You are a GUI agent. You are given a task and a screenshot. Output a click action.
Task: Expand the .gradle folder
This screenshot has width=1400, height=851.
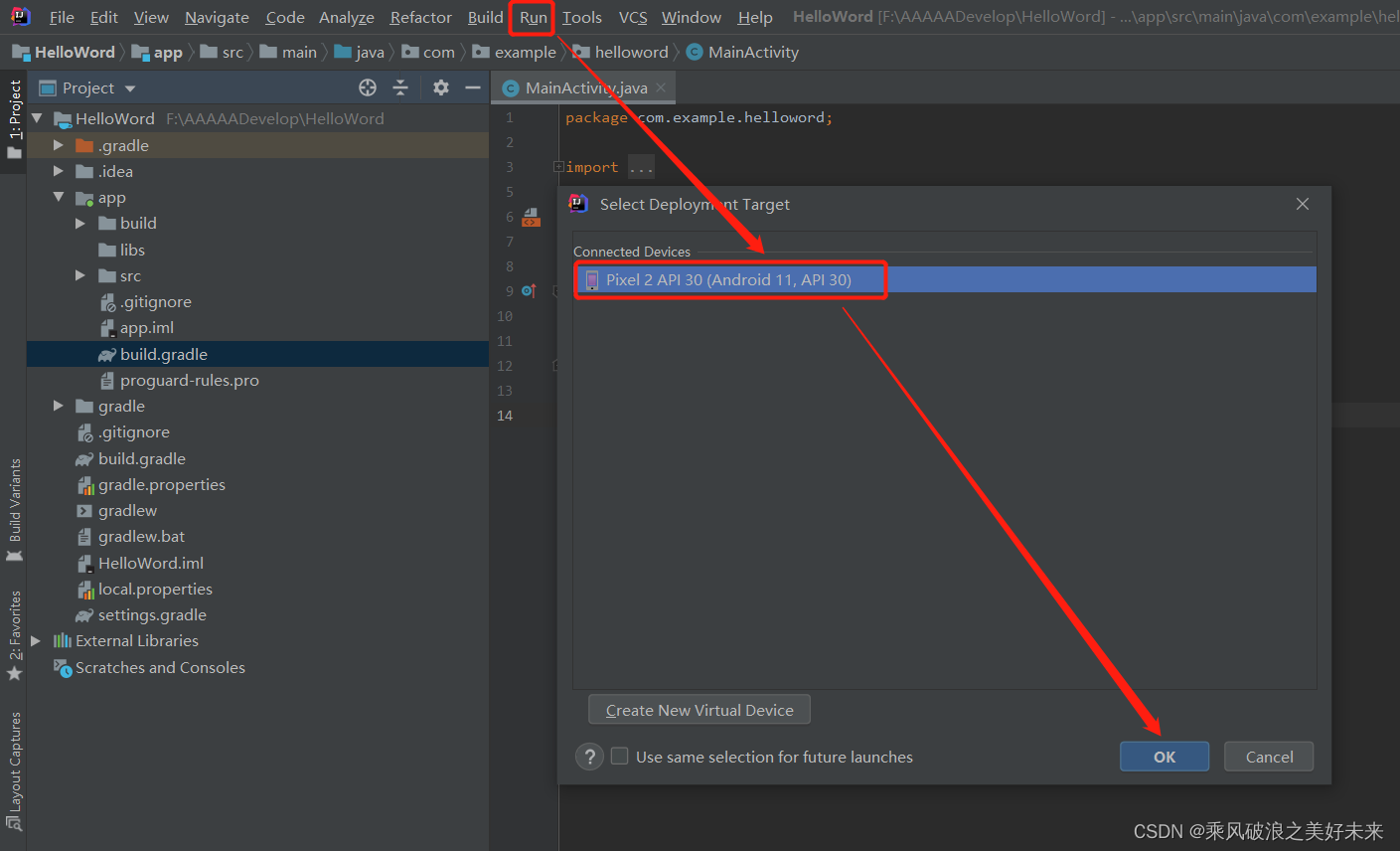(59, 145)
